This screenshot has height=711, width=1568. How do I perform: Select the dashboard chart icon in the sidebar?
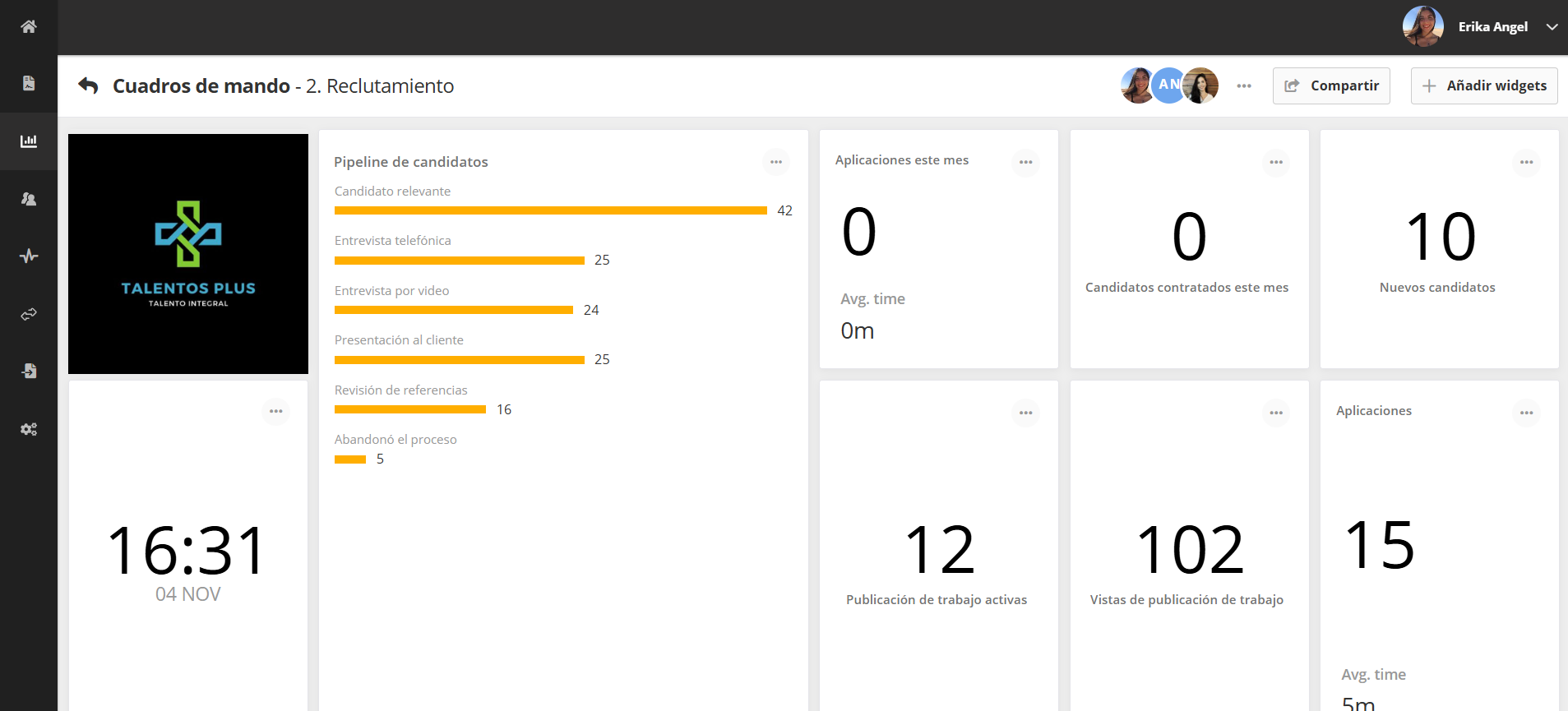29,141
